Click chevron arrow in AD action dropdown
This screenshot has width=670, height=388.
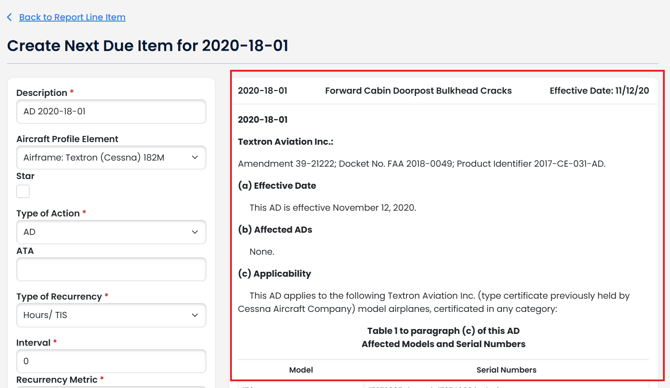coord(195,232)
